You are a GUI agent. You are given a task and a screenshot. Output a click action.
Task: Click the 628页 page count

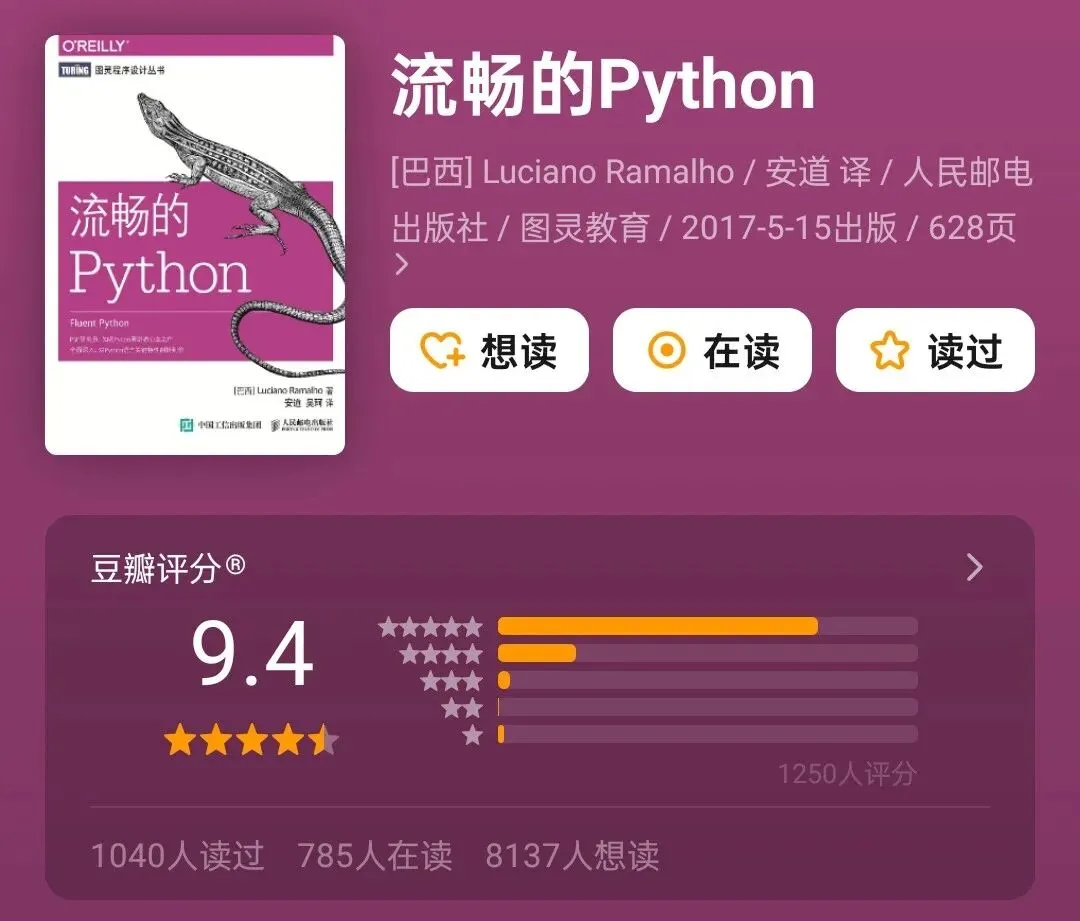click(x=972, y=227)
